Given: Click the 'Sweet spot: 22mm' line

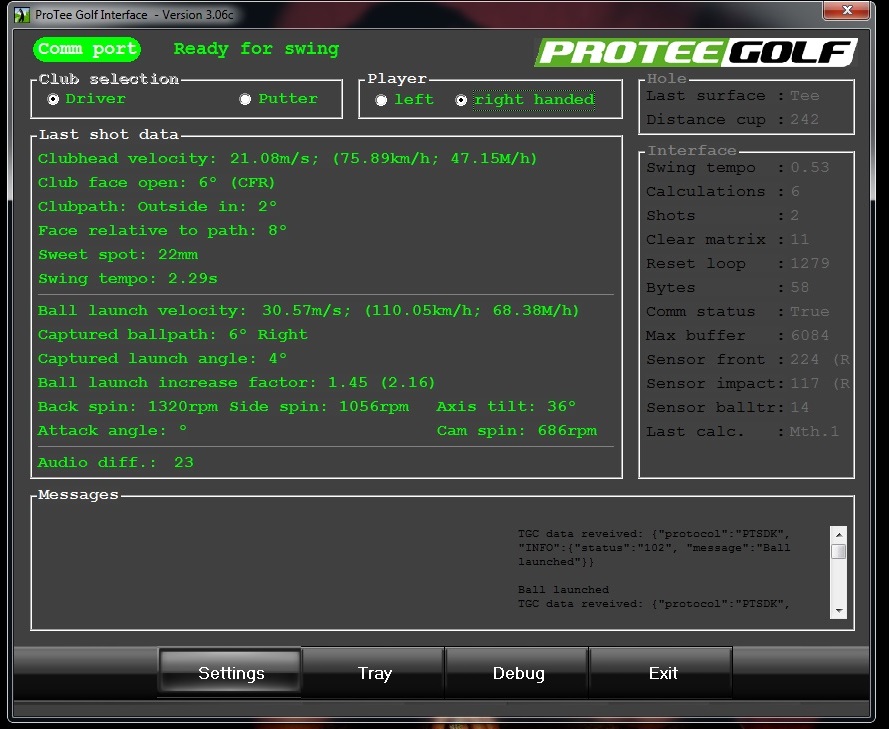Looking at the screenshot, I should 118,255.
